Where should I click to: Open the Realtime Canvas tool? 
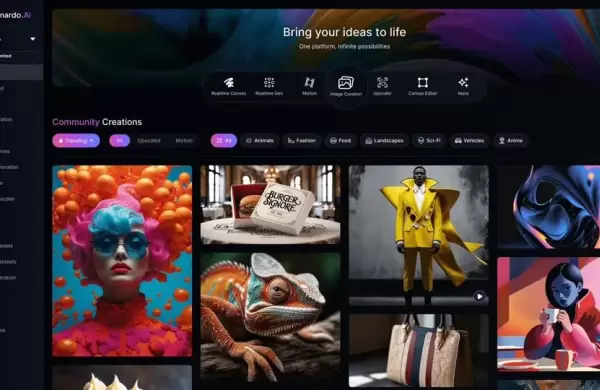pos(228,86)
